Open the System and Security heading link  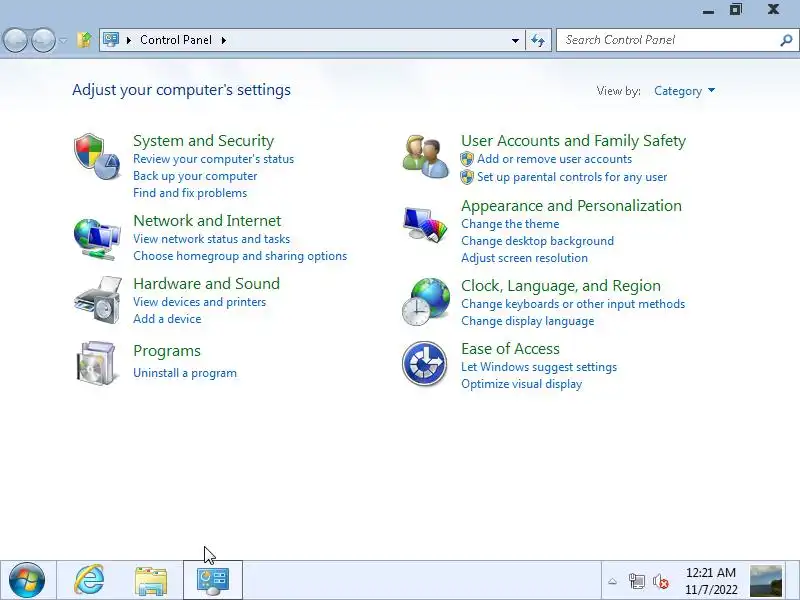click(204, 140)
